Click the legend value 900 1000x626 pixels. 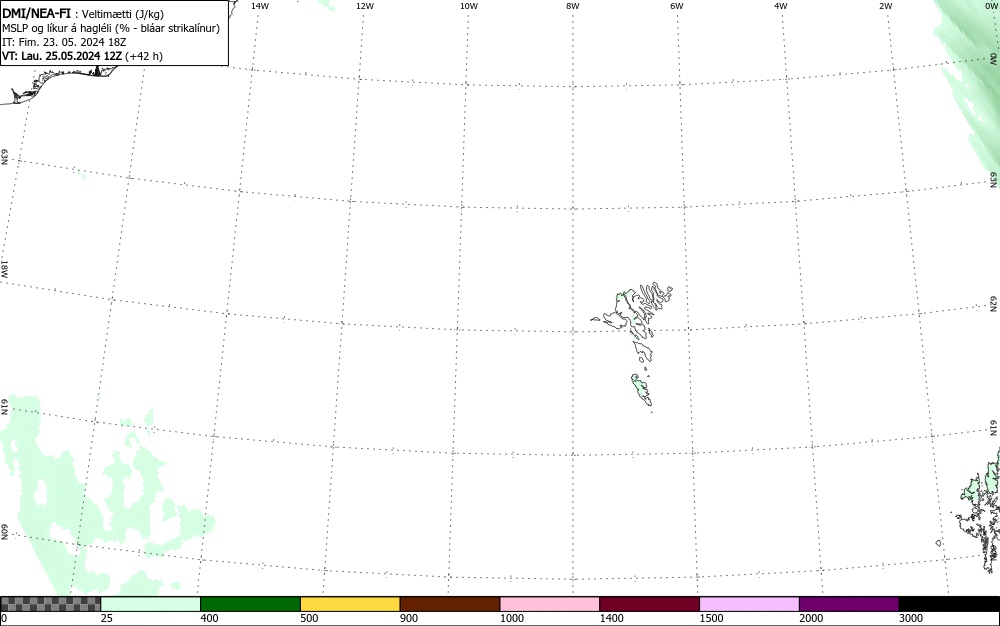pyautogui.click(x=409, y=618)
